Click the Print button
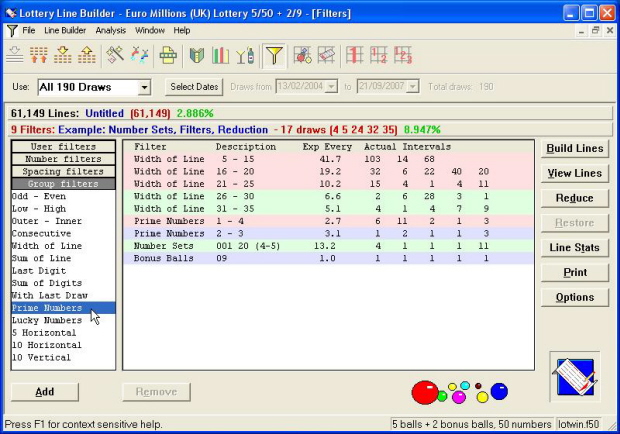Image resolution: width=620 pixels, height=434 pixels. (x=575, y=272)
